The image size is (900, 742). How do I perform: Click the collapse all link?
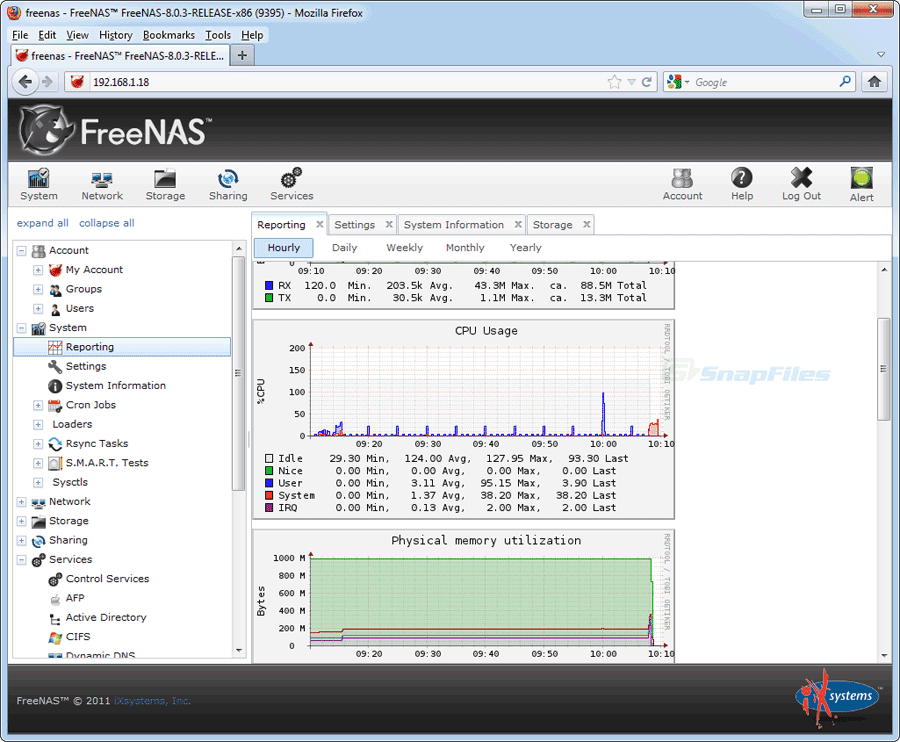tap(107, 223)
